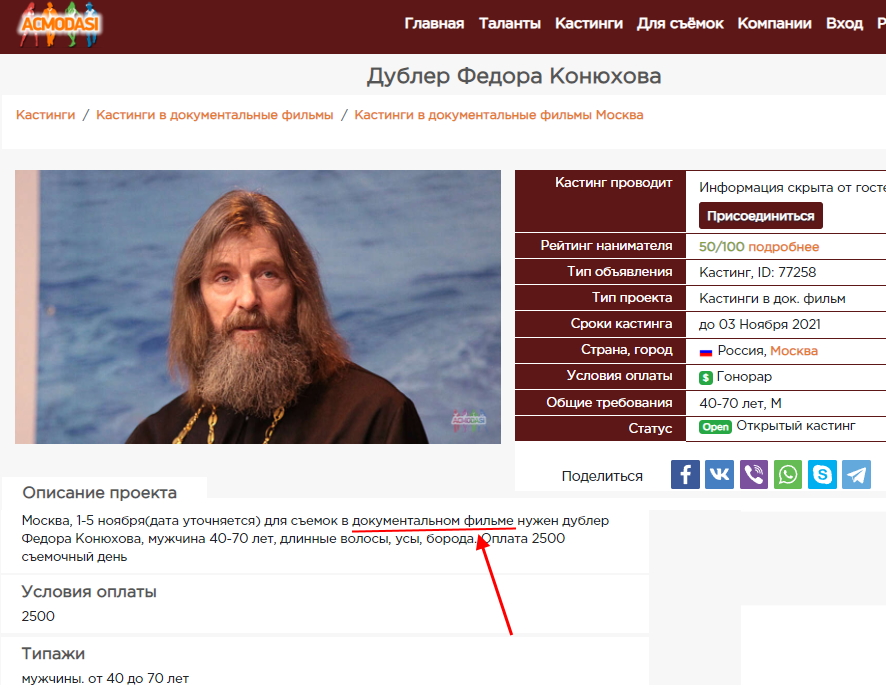
Task: Click the Рейтинг нанимателя row label
Action: point(606,246)
